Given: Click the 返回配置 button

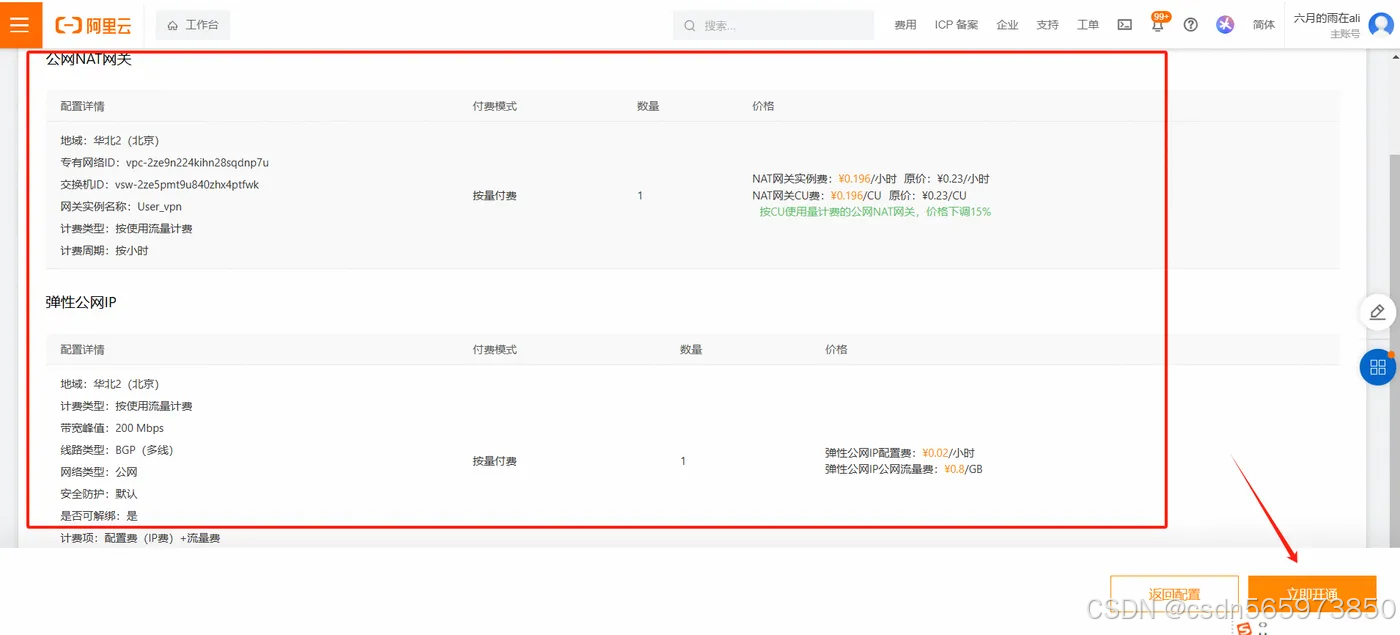Looking at the screenshot, I should coord(1174,594).
